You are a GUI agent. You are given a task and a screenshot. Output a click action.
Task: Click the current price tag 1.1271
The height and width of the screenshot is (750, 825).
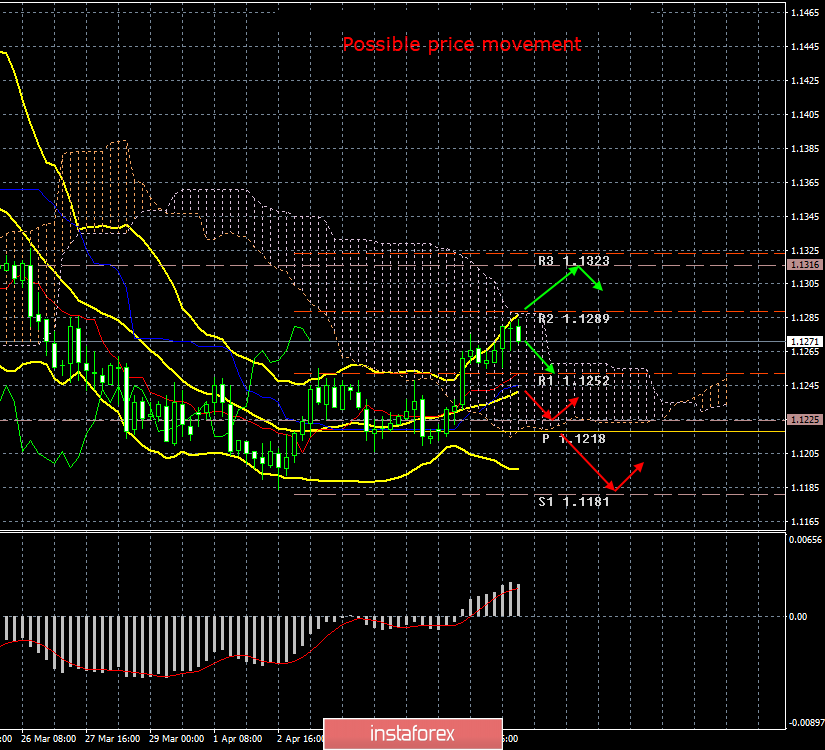(804, 342)
